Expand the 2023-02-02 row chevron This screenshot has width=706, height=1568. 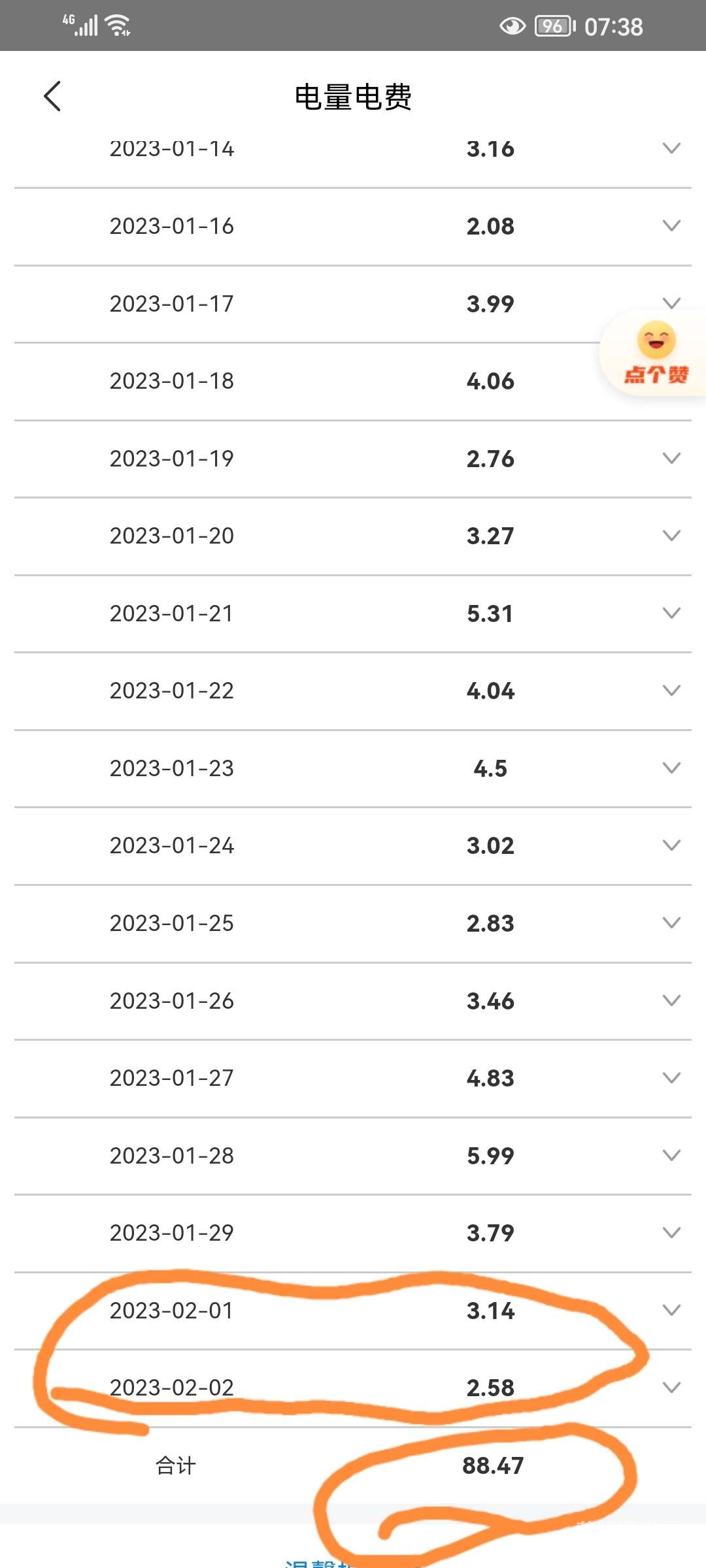[671, 1388]
